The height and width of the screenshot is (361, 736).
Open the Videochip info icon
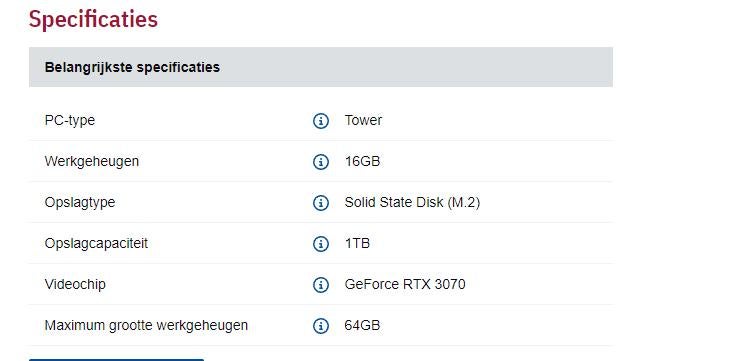[x=321, y=284]
